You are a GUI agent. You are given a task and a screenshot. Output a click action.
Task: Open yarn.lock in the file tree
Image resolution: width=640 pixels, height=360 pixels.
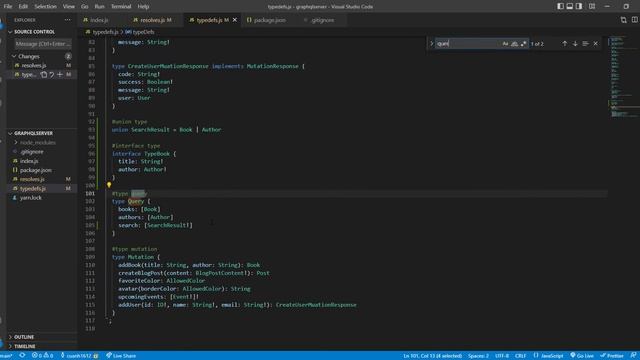click(31, 198)
